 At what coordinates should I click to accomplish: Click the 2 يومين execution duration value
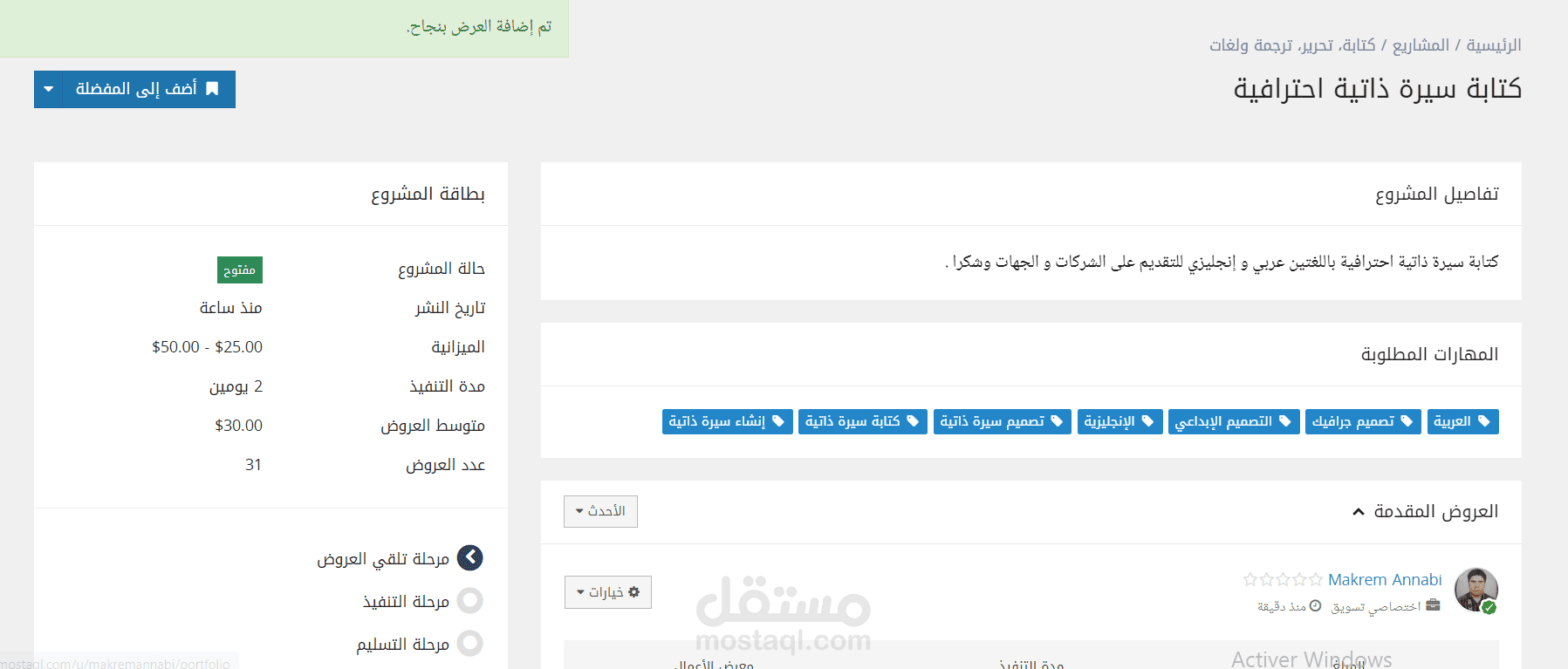coord(236,386)
